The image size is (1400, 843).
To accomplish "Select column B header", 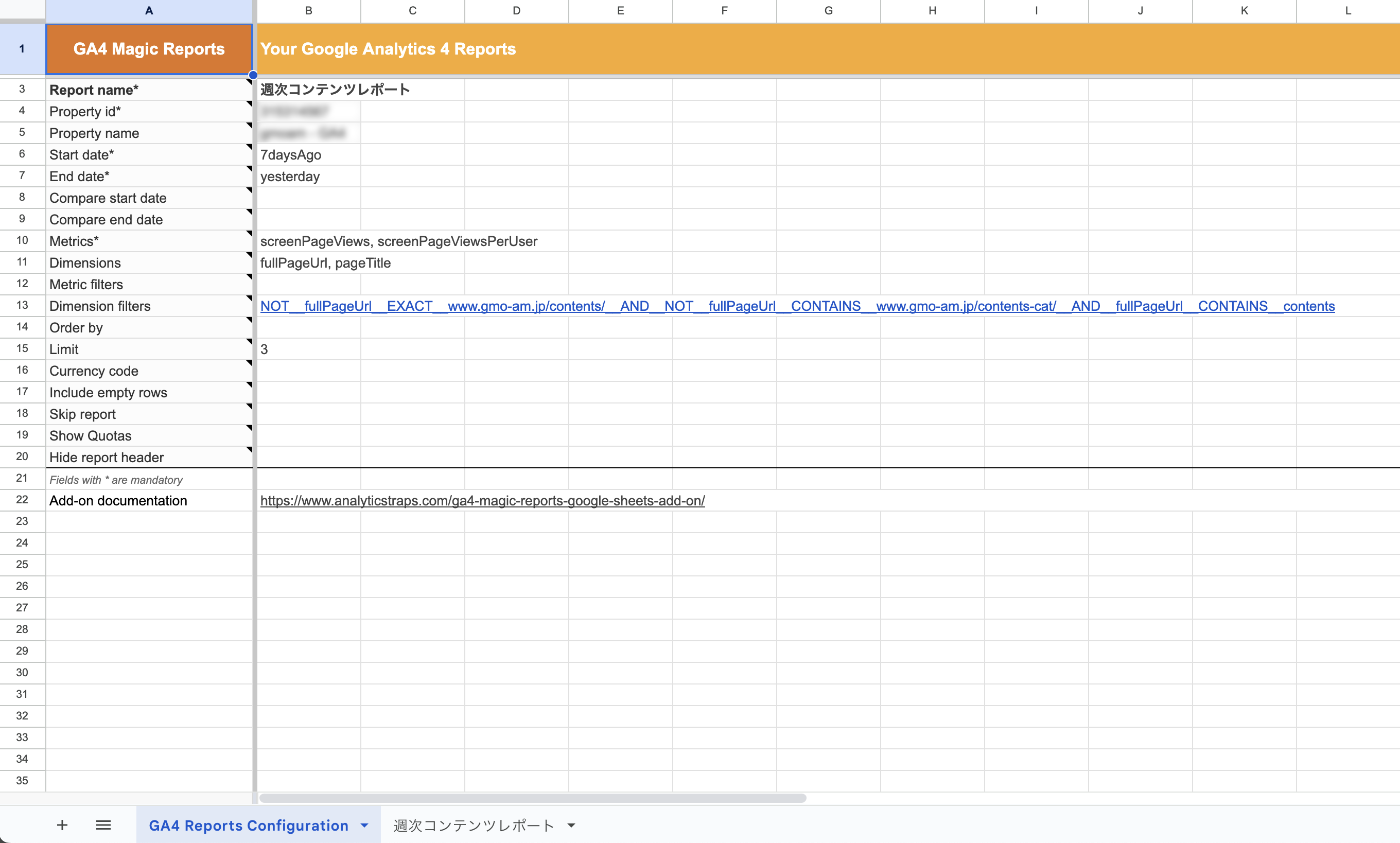I will (x=308, y=11).
